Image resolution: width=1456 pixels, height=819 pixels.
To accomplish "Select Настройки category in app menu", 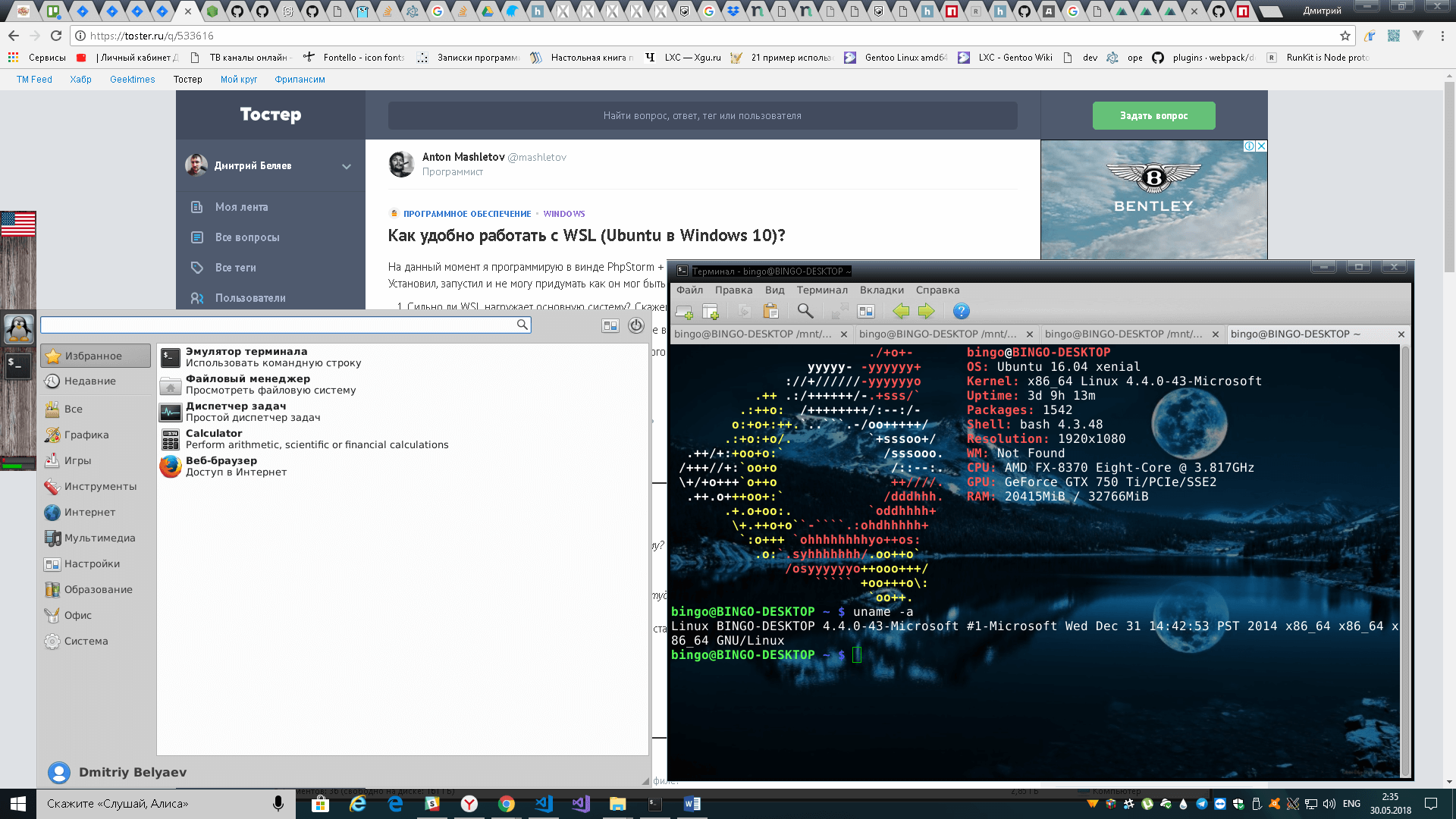I will (96, 563).
